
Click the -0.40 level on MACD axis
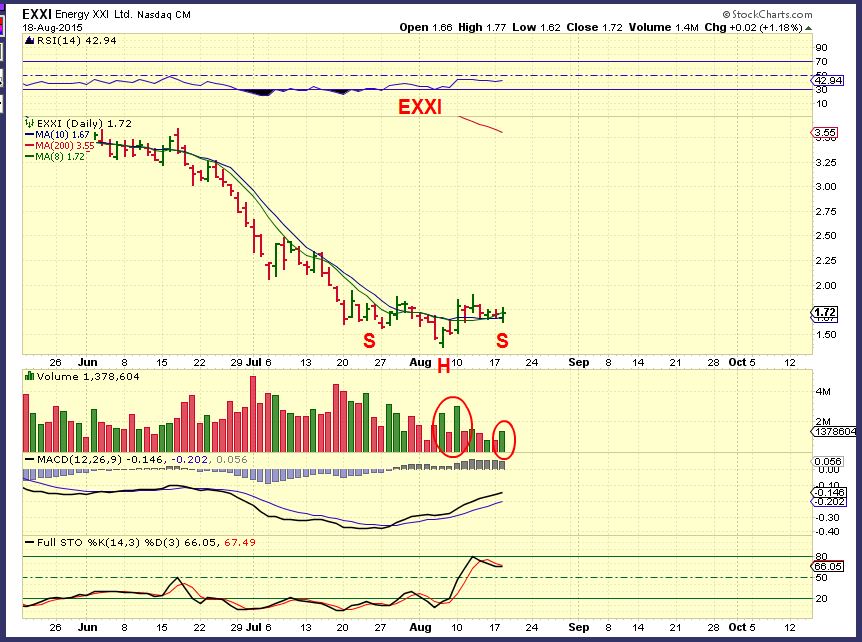(x=826, y=532)
